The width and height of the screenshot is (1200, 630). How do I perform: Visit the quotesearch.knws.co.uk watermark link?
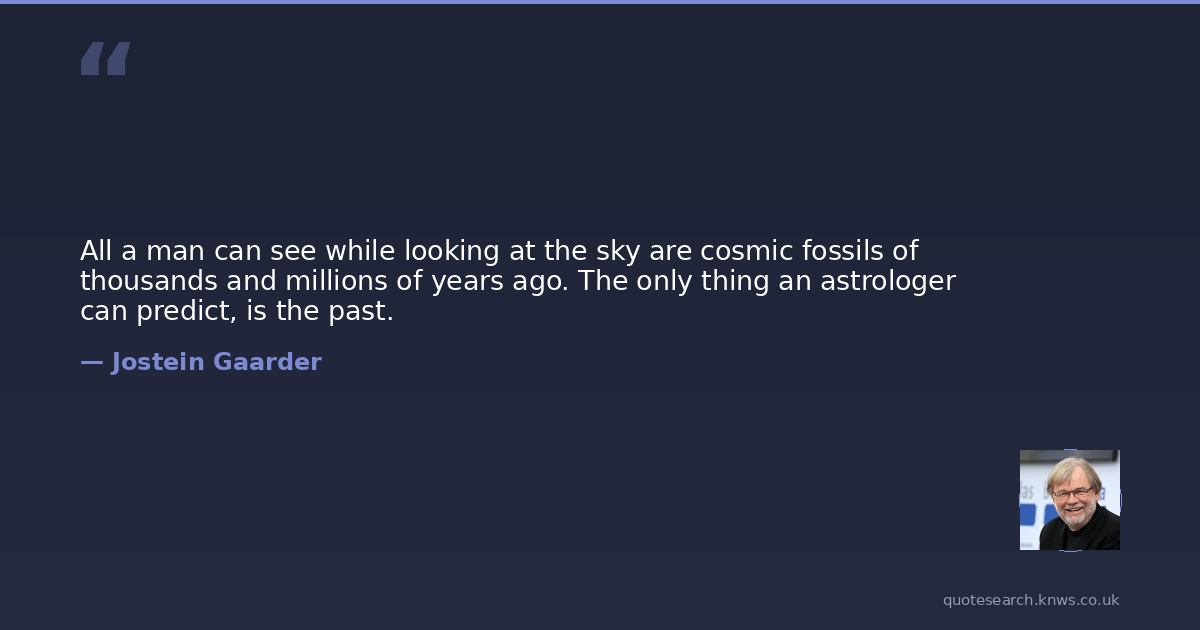[x=1031, y=600]
